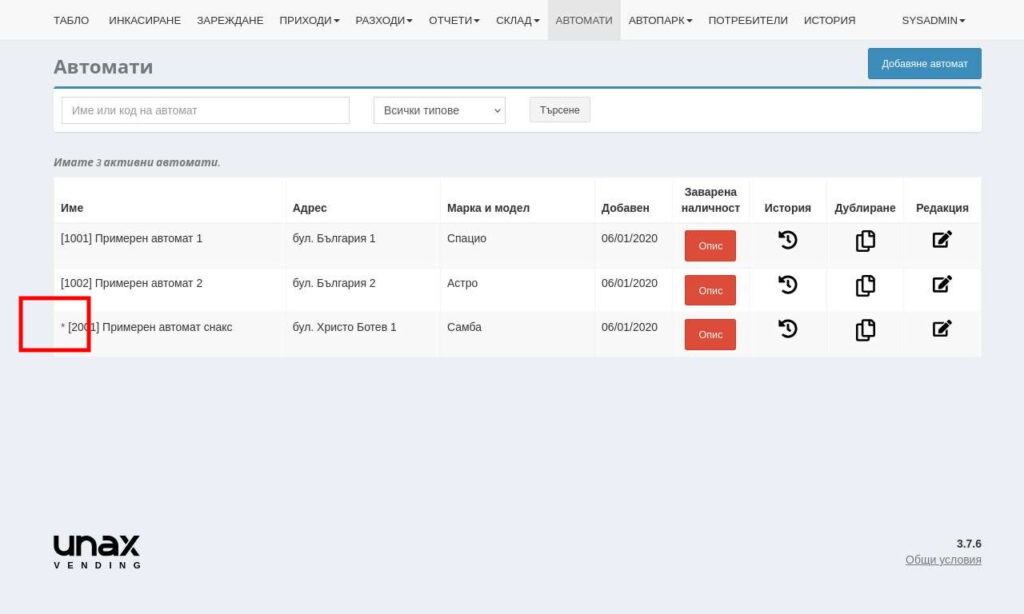Click the Автомати page heading
Screen dimensions: 1024x614
[103, 67]
